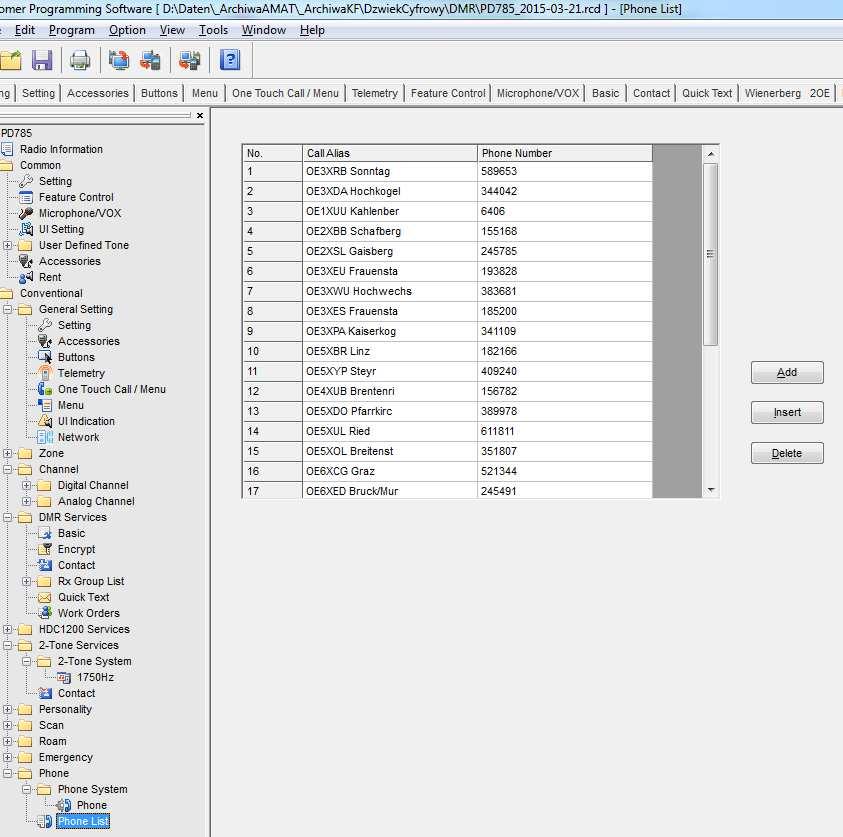The height and width of the screenshot is (837, 843).
Task: Click the Call Alias column header
Action: (390, 153)
